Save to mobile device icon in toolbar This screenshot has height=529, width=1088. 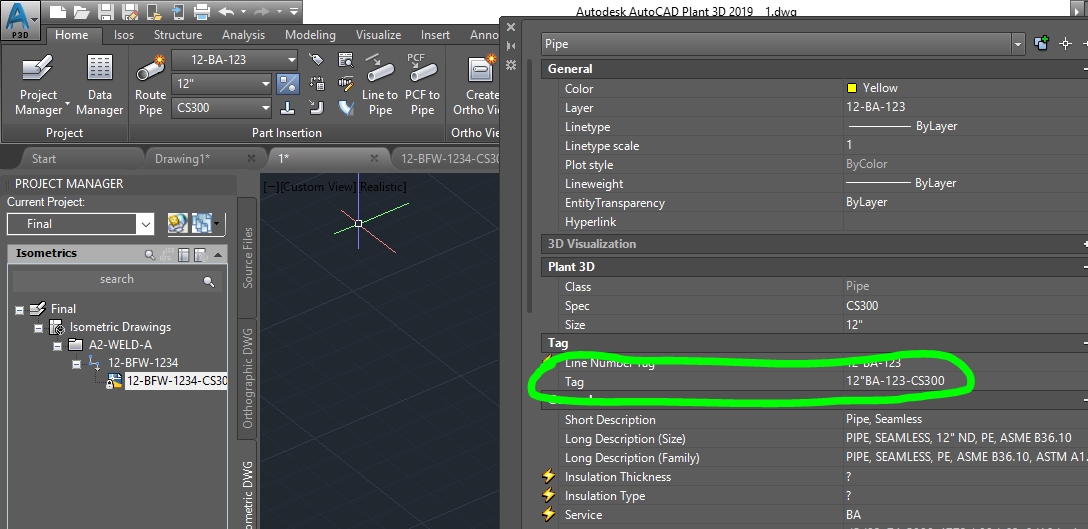[178, 11]
